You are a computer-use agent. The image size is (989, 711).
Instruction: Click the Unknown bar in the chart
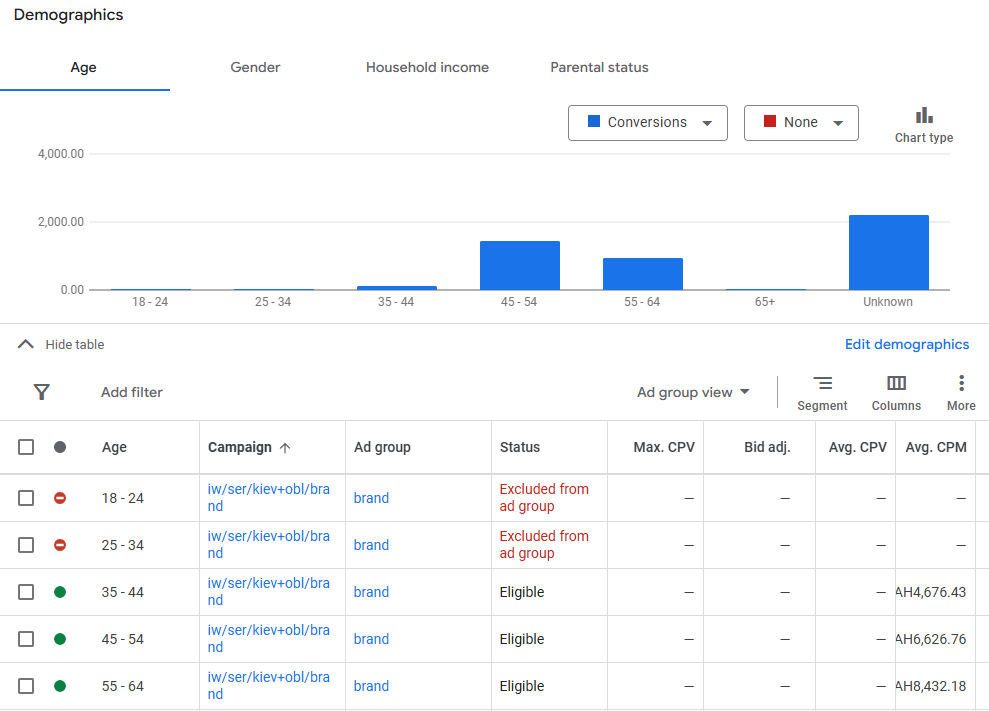point(889,252)
